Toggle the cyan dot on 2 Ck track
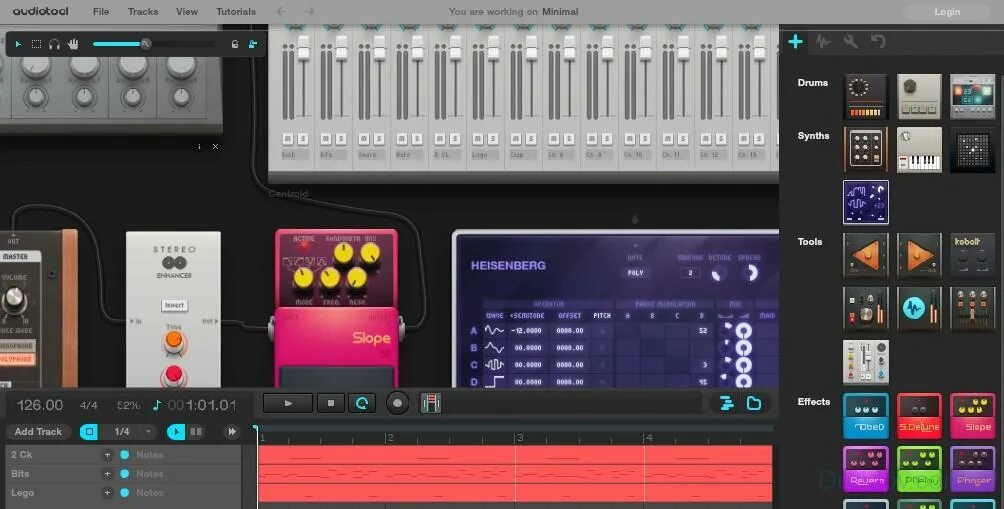1004x509 pixels. point(124,455)
